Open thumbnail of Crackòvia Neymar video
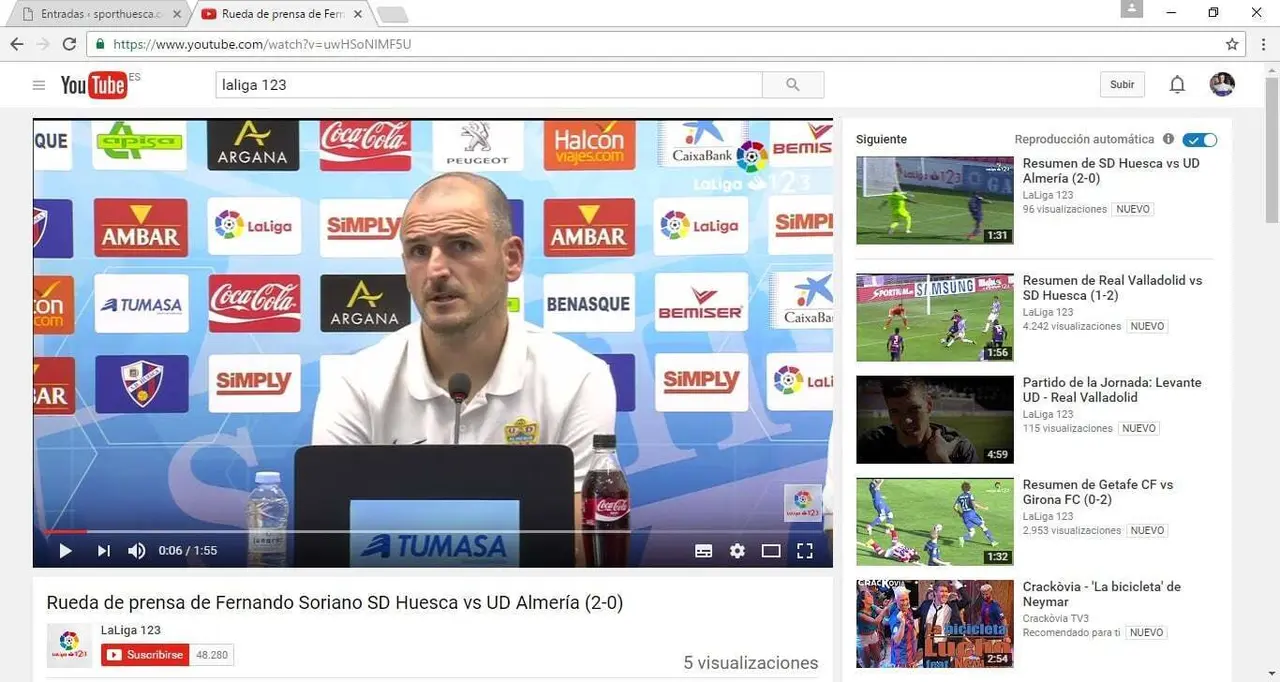The image size is (1280, 682). (935, 623)
